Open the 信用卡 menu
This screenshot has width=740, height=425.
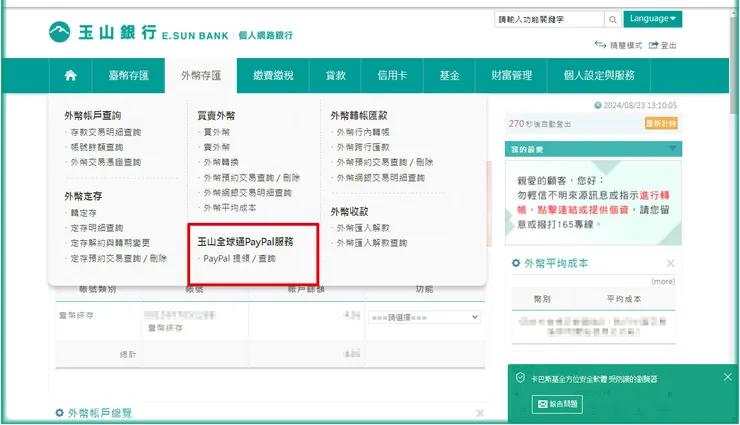(x=392, y=75)
